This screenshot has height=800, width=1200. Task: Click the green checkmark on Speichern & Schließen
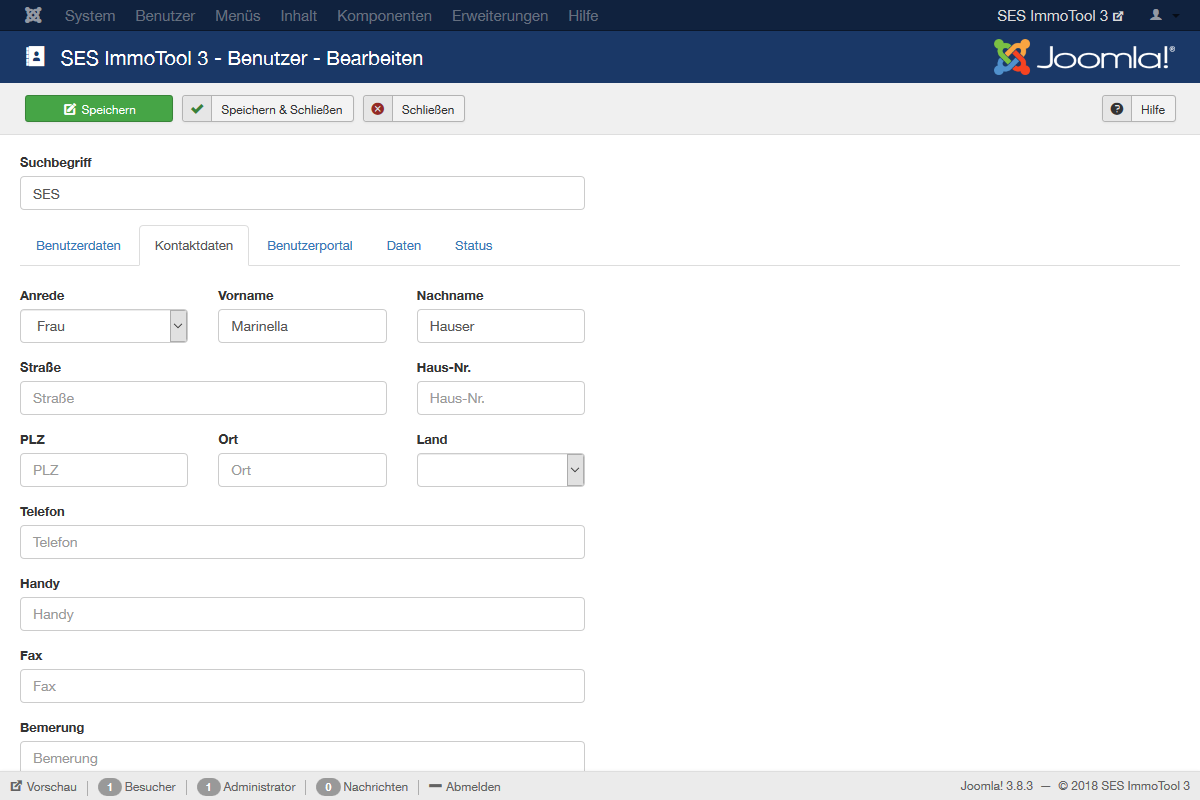coord(197,109)
